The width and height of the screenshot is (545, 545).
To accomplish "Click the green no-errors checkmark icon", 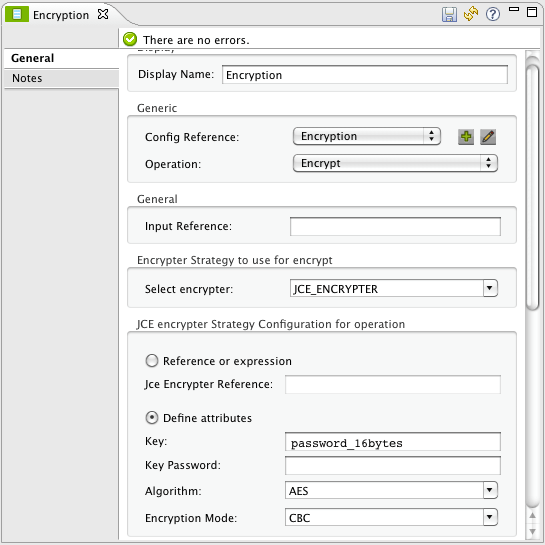I will (130, 39).
